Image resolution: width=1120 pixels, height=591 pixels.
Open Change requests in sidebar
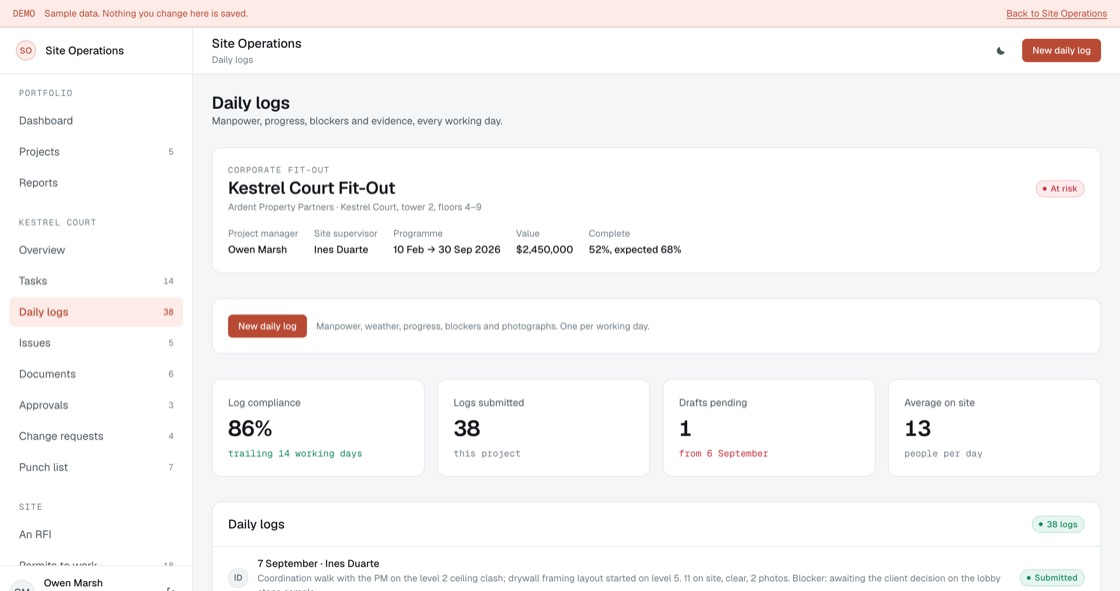pos(96,436)
